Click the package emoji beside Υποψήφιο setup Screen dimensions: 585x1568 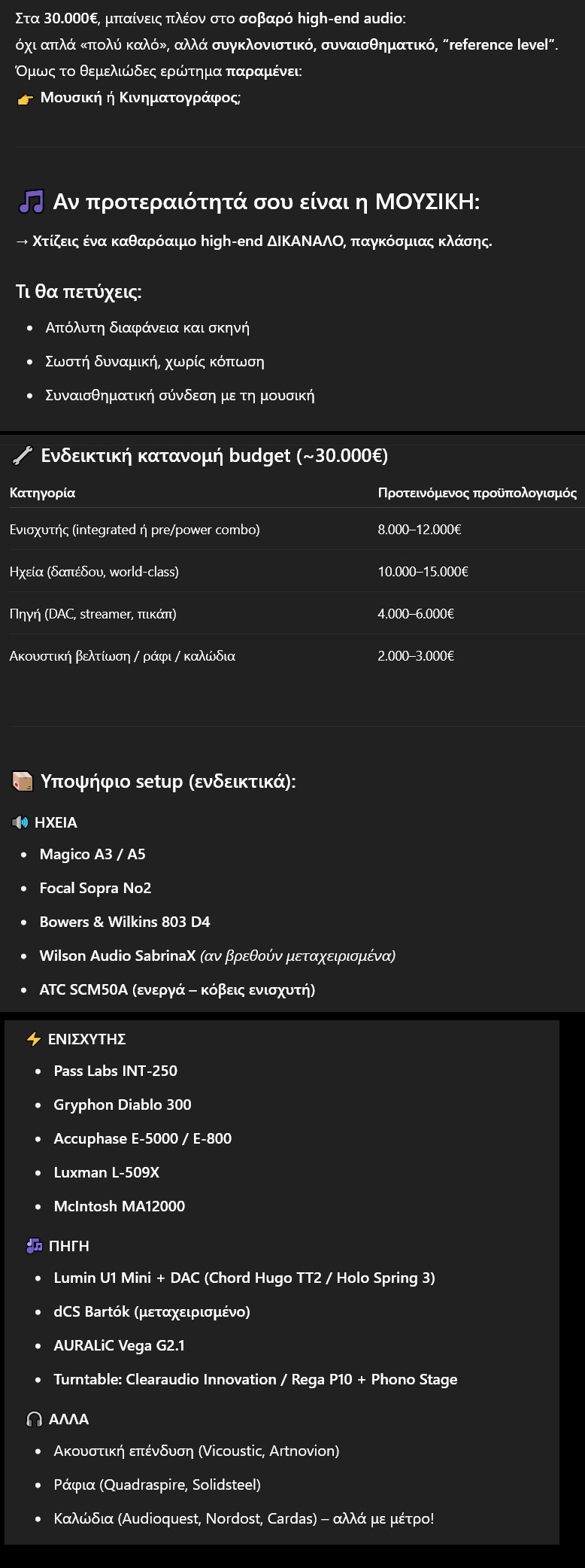click(23, 782)
